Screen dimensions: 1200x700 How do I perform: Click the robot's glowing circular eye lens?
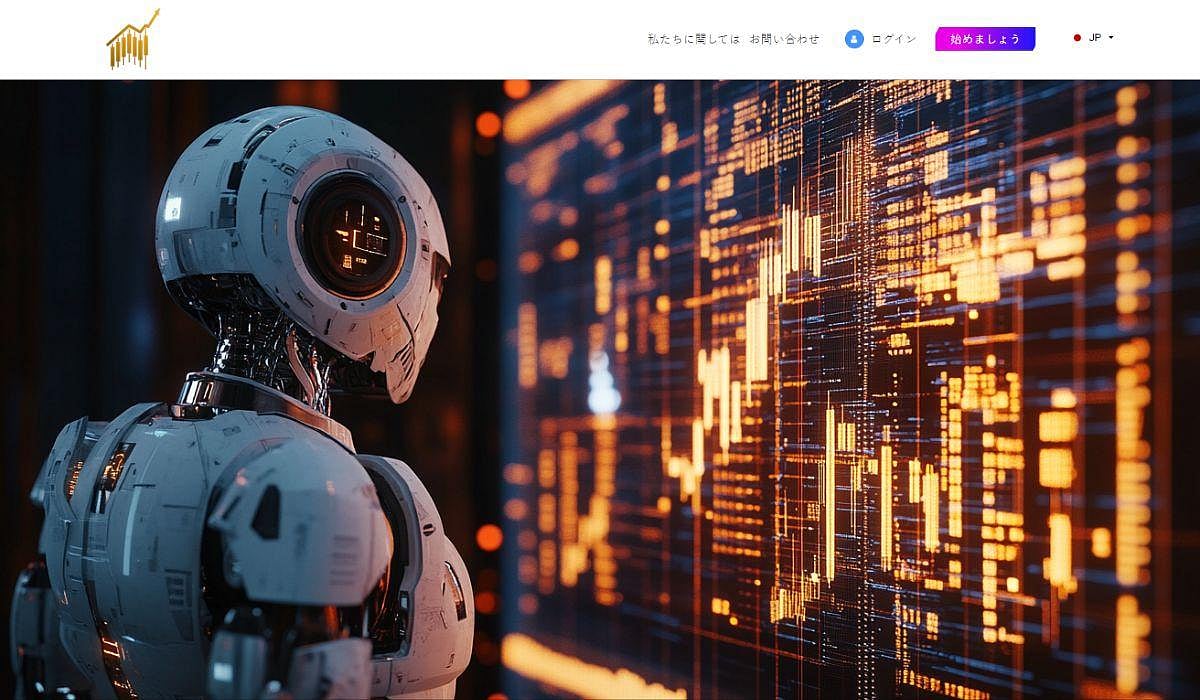[353, 238]
